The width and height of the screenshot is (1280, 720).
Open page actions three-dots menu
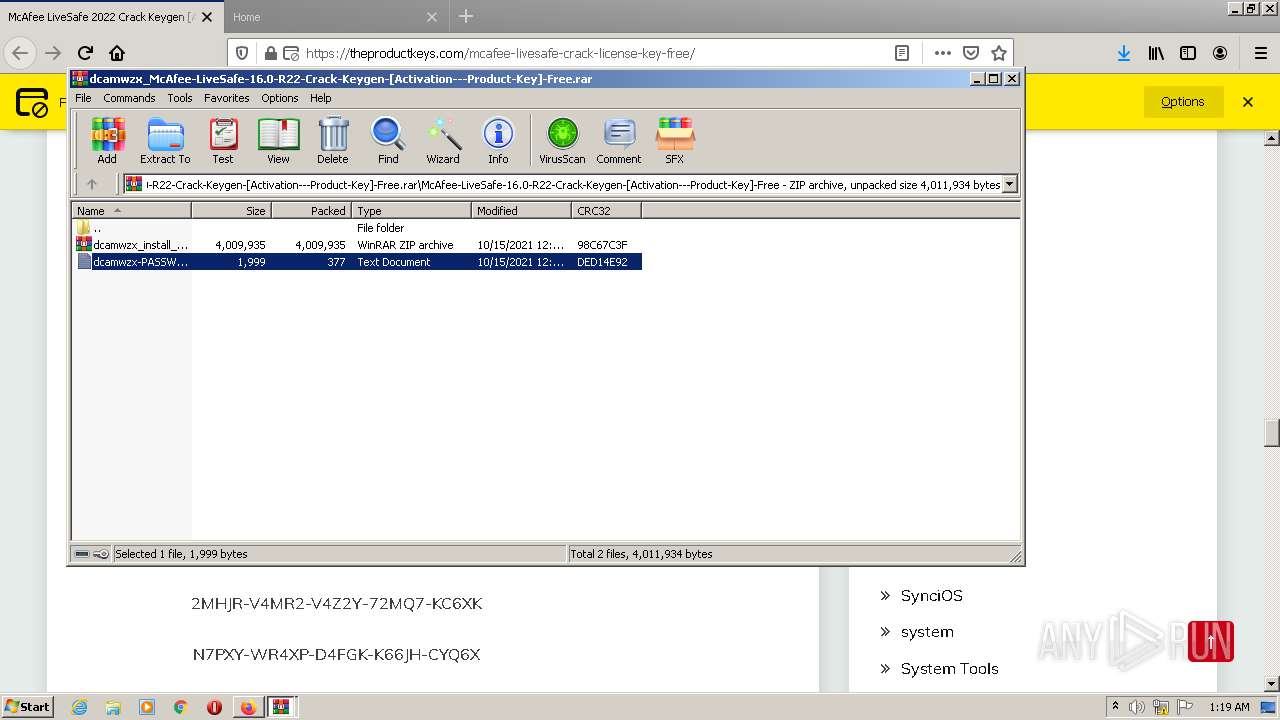(x=943, y=53)
